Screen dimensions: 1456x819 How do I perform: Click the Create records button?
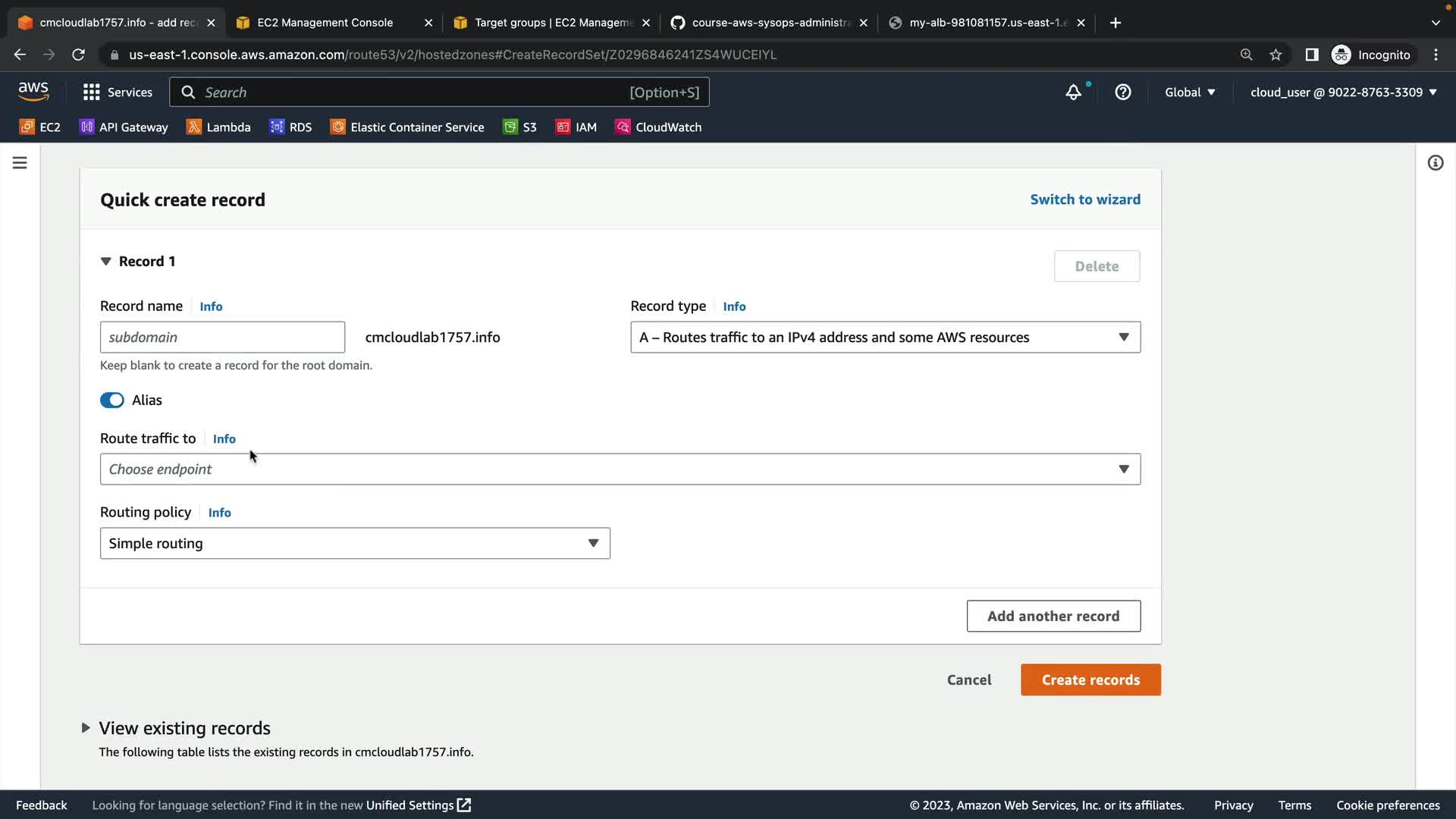[x=1090, y=680]
